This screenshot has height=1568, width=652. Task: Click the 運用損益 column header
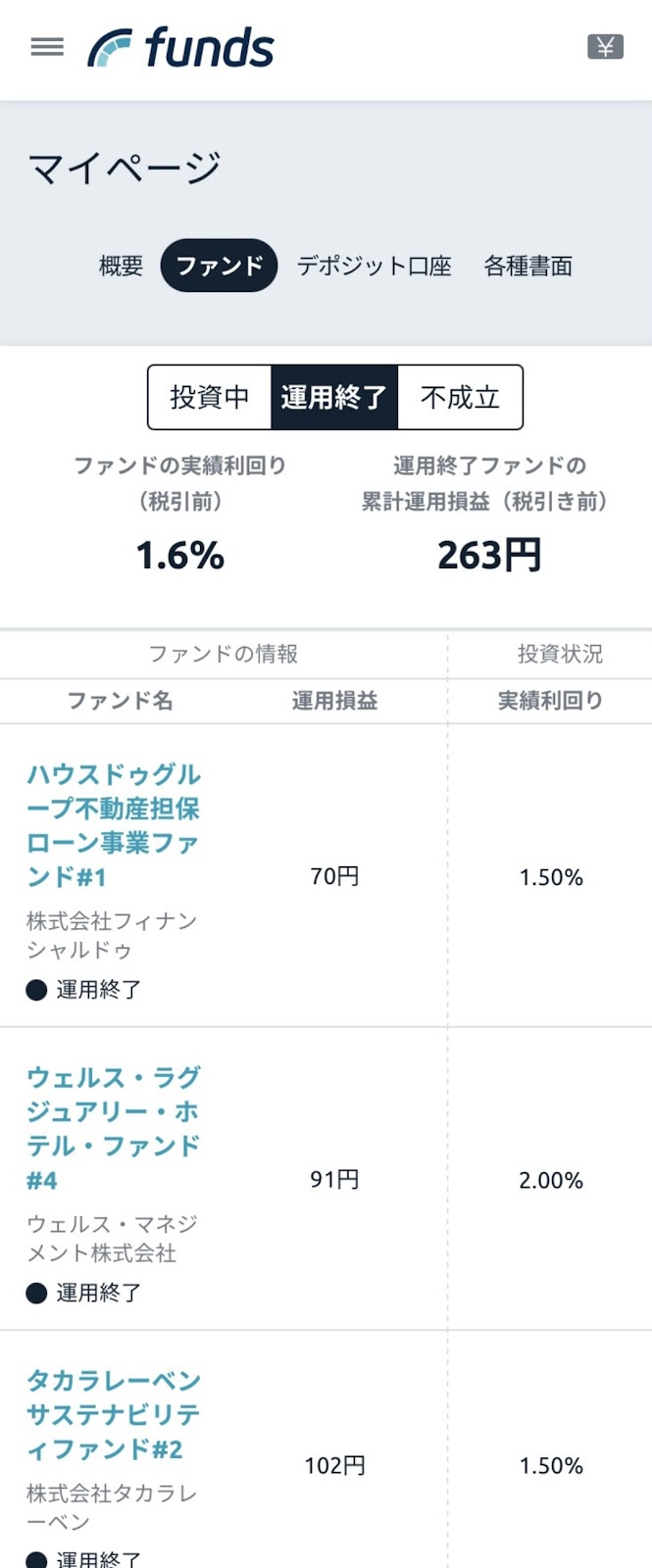[334, 701]
